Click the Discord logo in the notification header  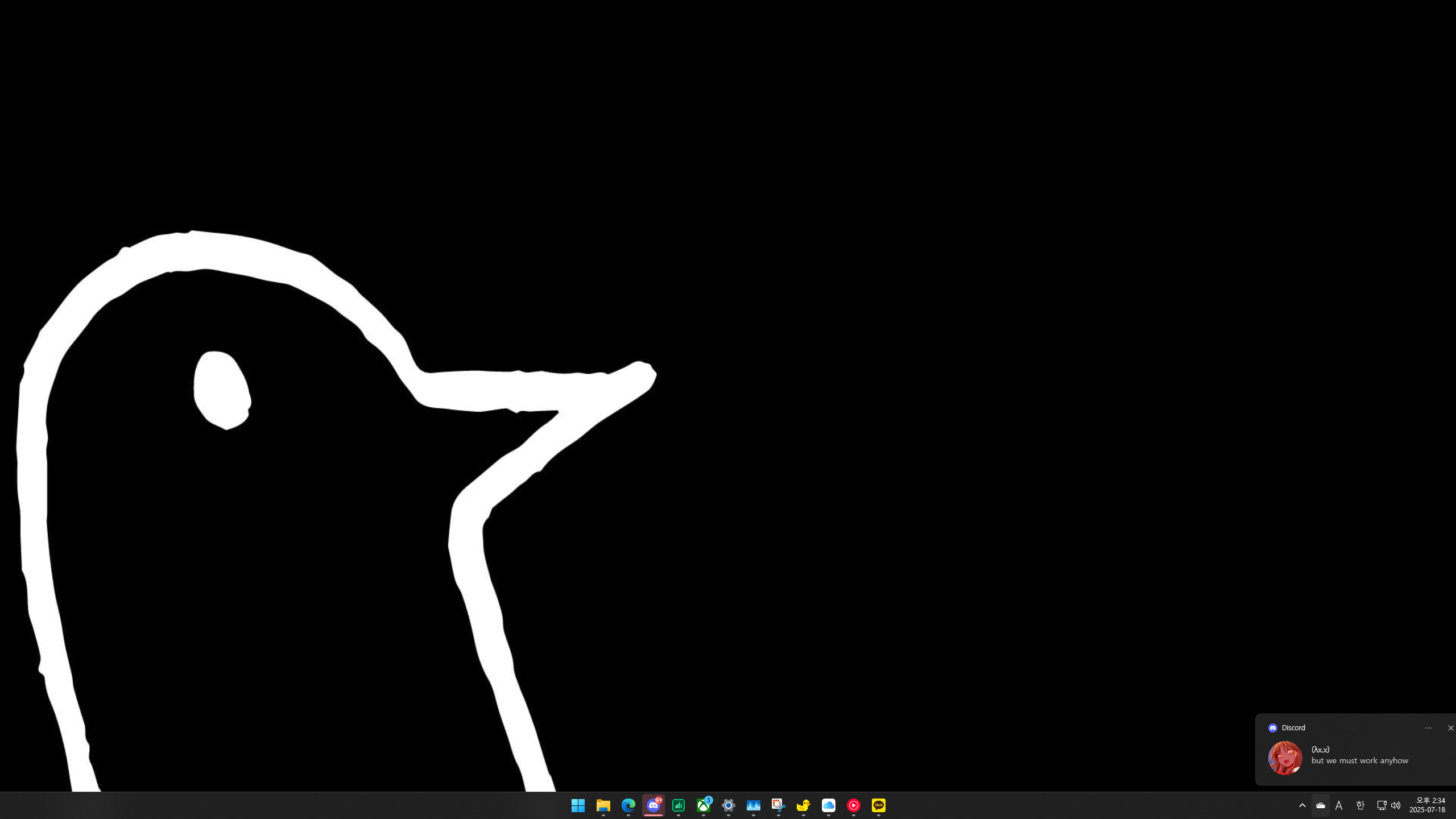coord(1273,728)
